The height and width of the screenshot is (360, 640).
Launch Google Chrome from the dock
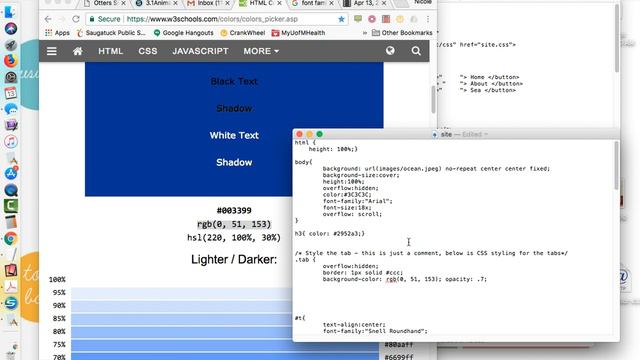[11, 238]
